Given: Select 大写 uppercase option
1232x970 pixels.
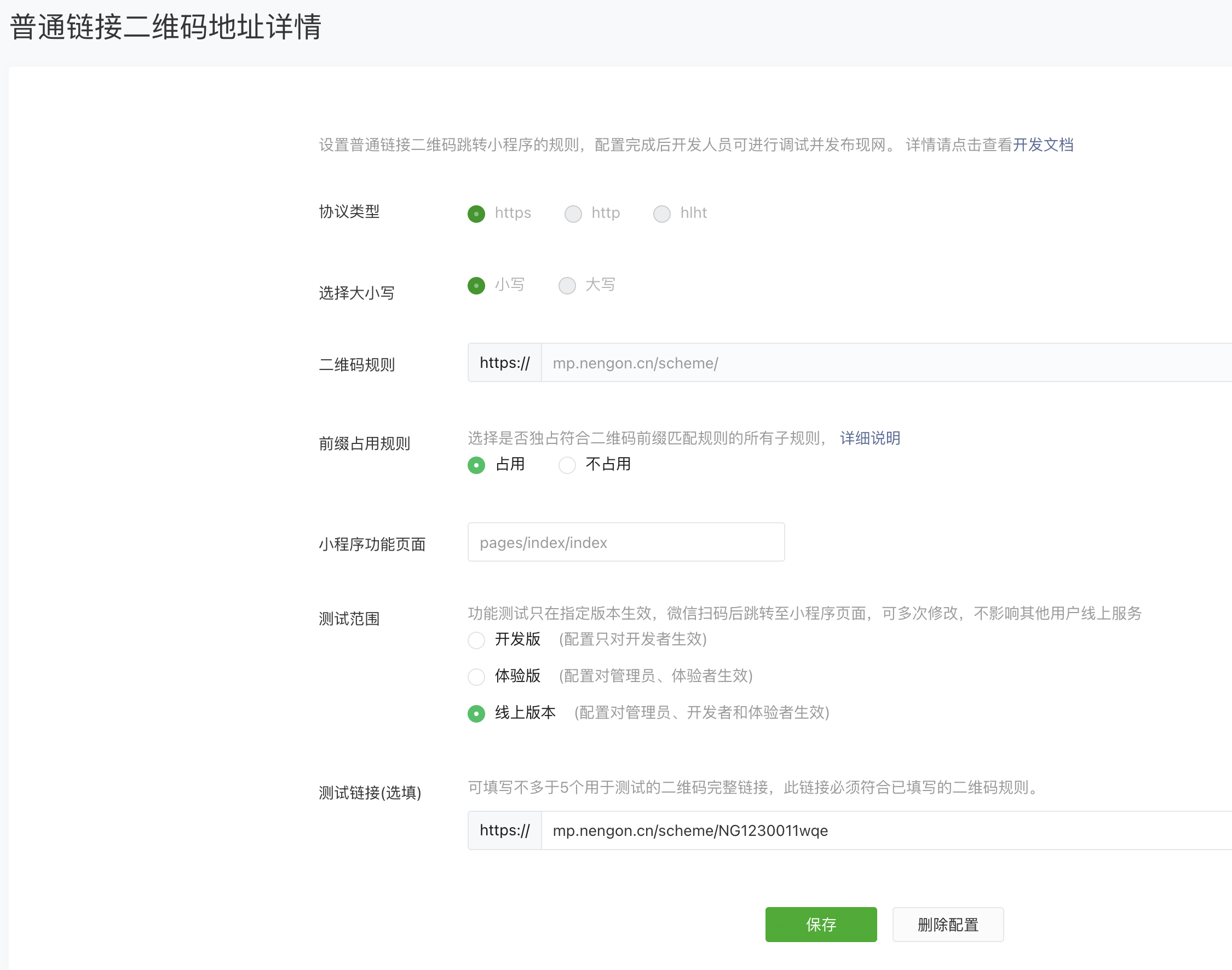Looking at the screenshot, I should [567, 285].
